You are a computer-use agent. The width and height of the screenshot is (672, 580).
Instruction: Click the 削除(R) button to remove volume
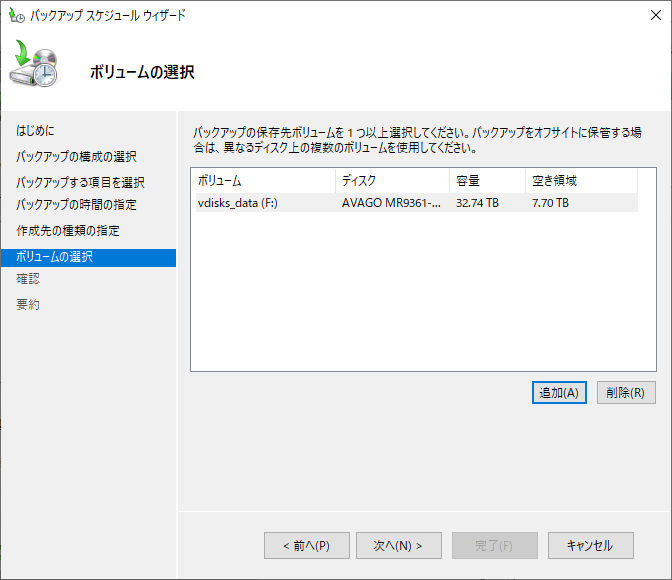(x=626, y=393)
